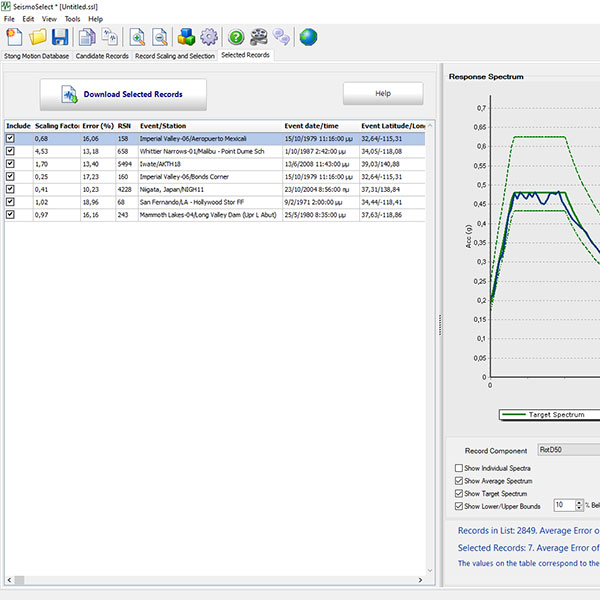
Task: Click the speech bubbles forum icon
Action: click(282, 37)
